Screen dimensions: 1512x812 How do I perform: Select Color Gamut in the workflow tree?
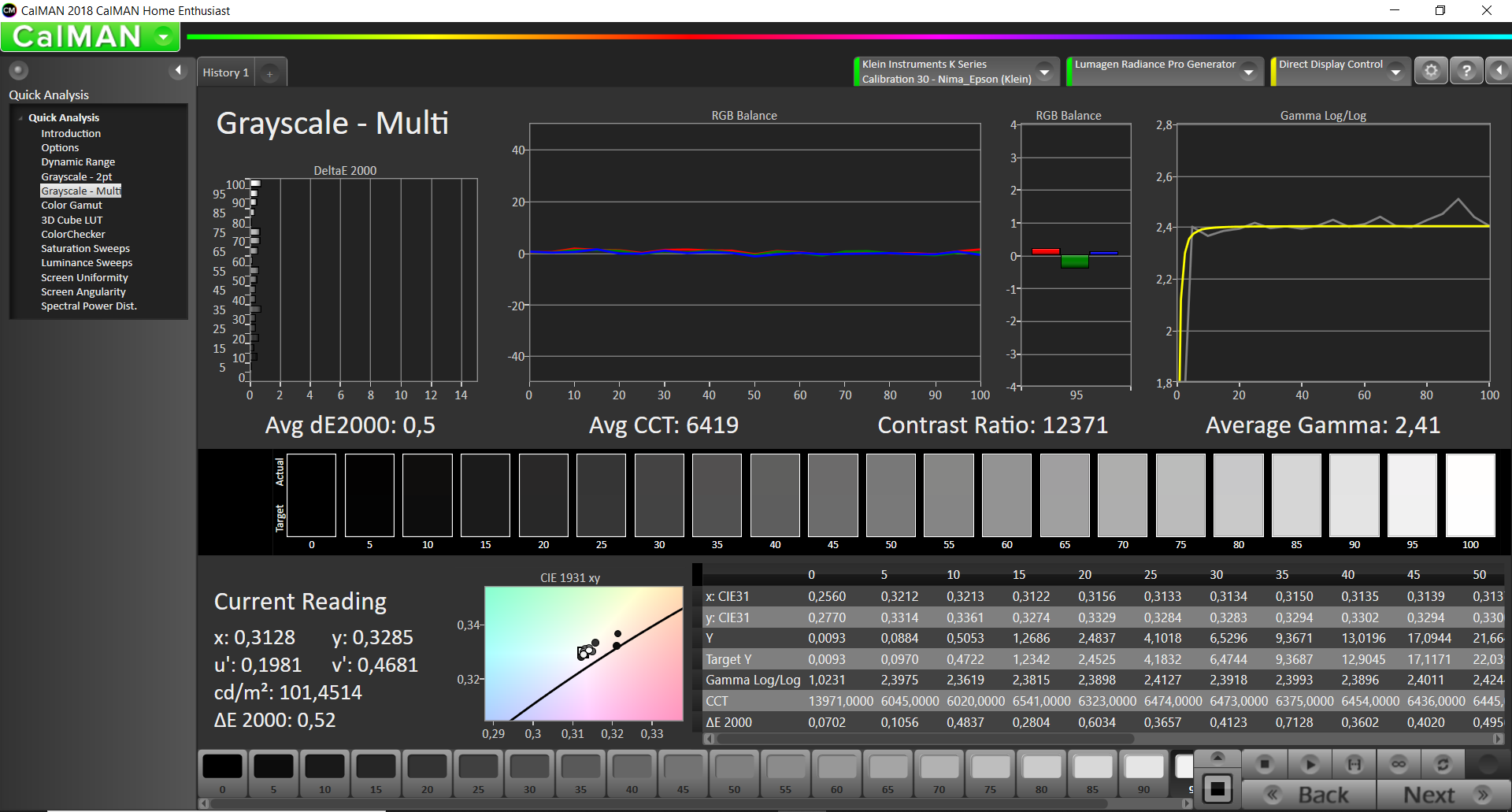pos(72,206)
